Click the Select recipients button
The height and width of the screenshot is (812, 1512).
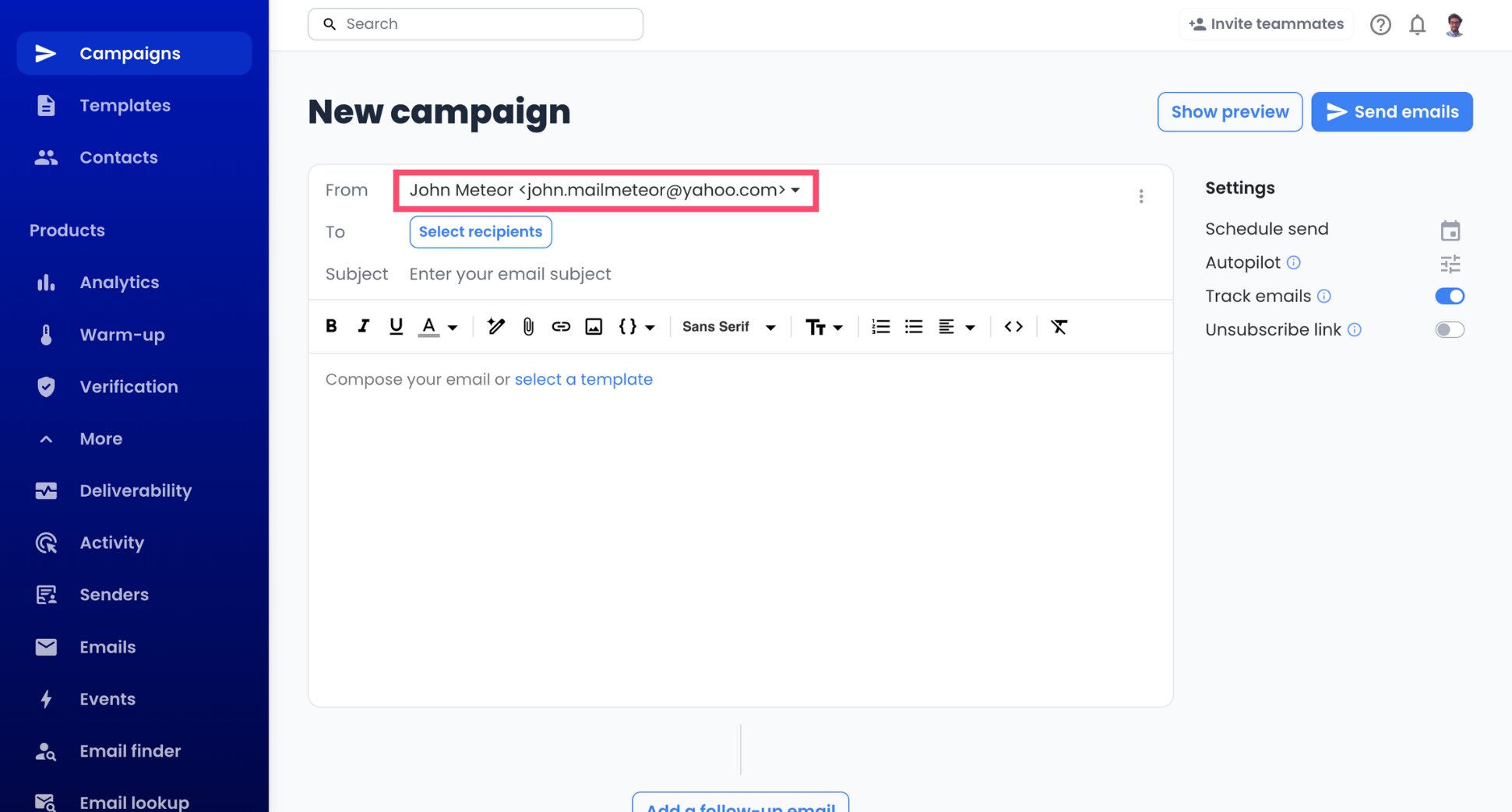coord(481,232)
